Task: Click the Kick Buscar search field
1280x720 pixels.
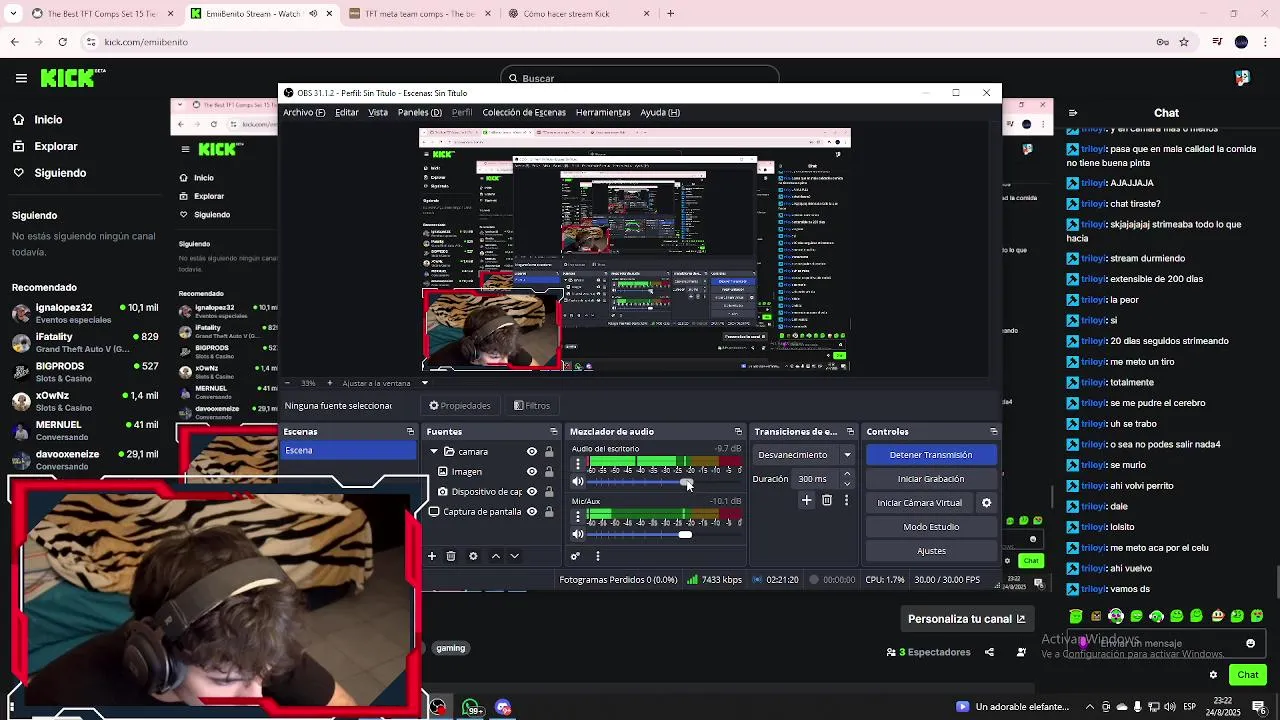Action: coord(640,78)
